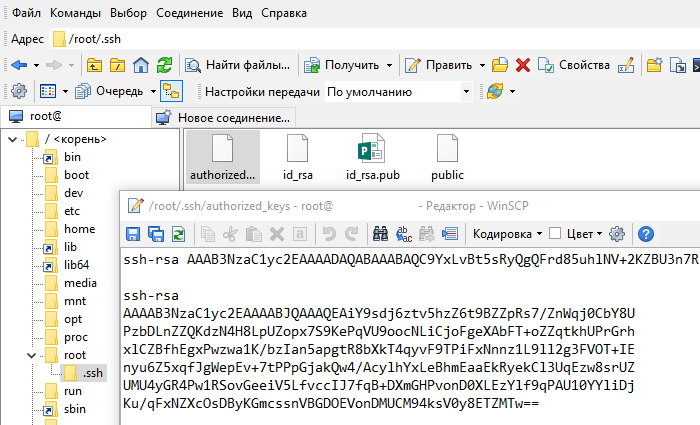The width and height of the screenshot is (700, 425).
Task: Save all files in editor
Action: [x=156, y=234]
